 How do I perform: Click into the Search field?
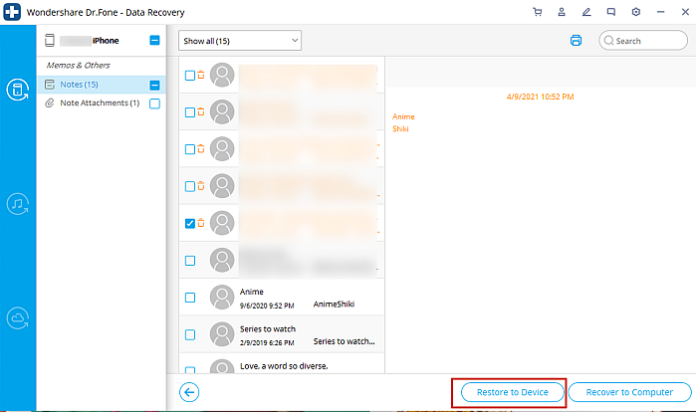click(643, 40)
